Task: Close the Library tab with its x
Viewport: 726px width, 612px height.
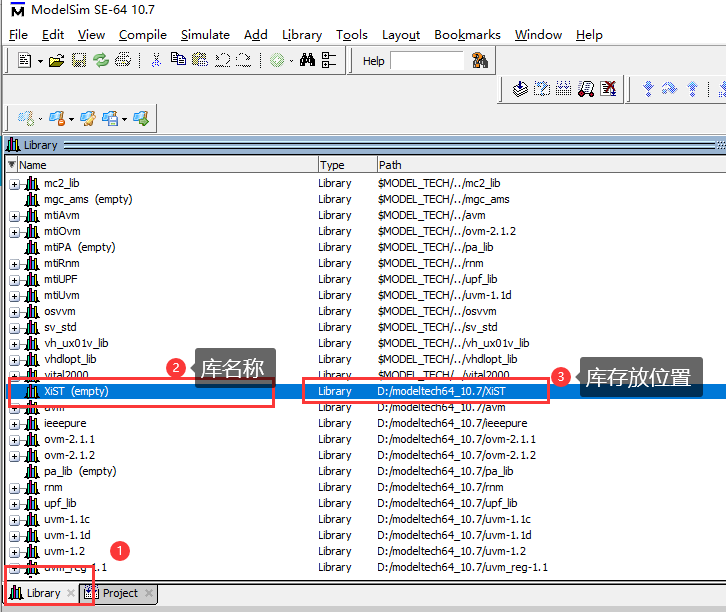Action: pyautogui.click(x=70, y=593)
